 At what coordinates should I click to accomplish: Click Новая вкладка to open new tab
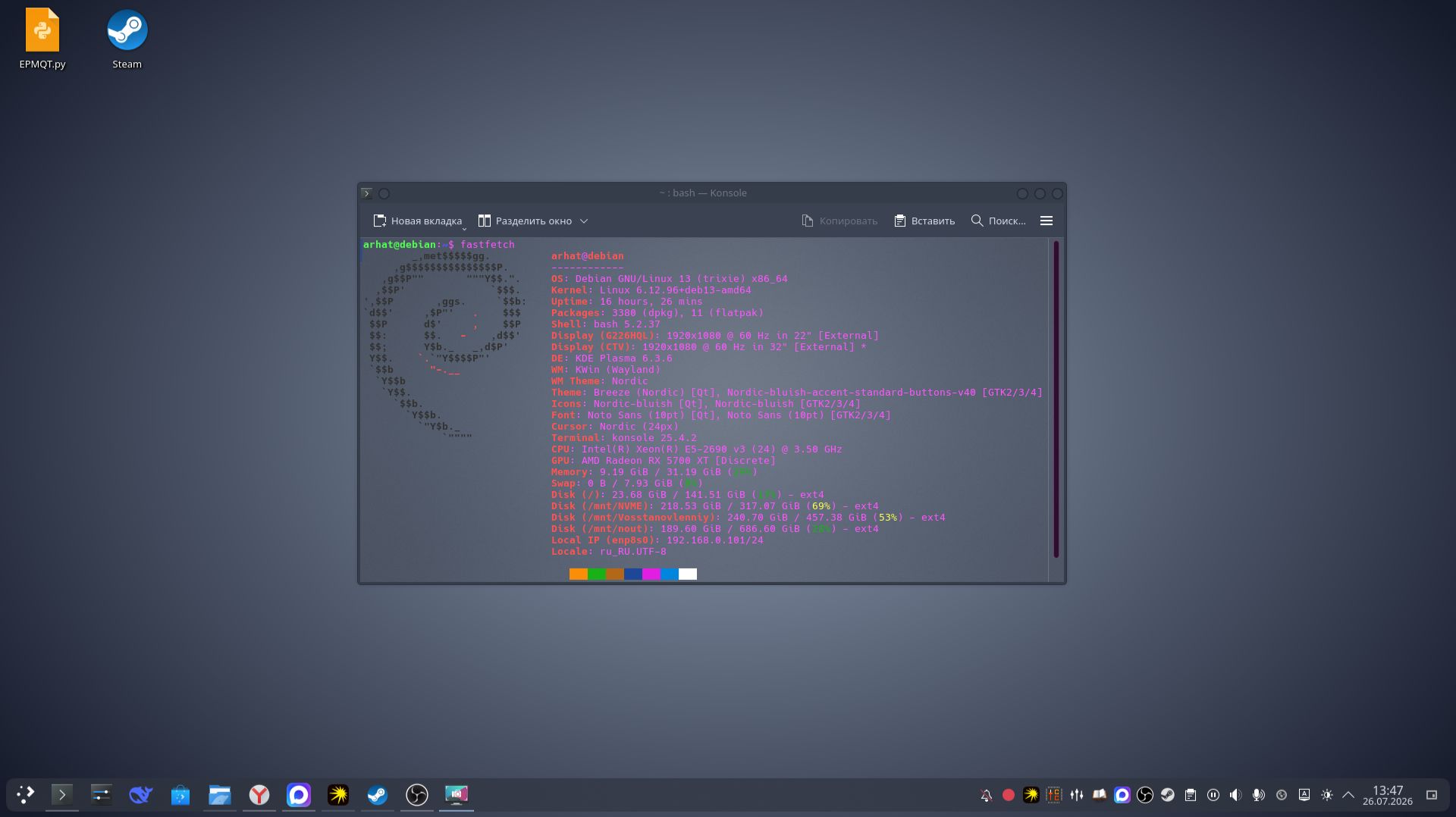pyautogui.click(x=418, y=221)
